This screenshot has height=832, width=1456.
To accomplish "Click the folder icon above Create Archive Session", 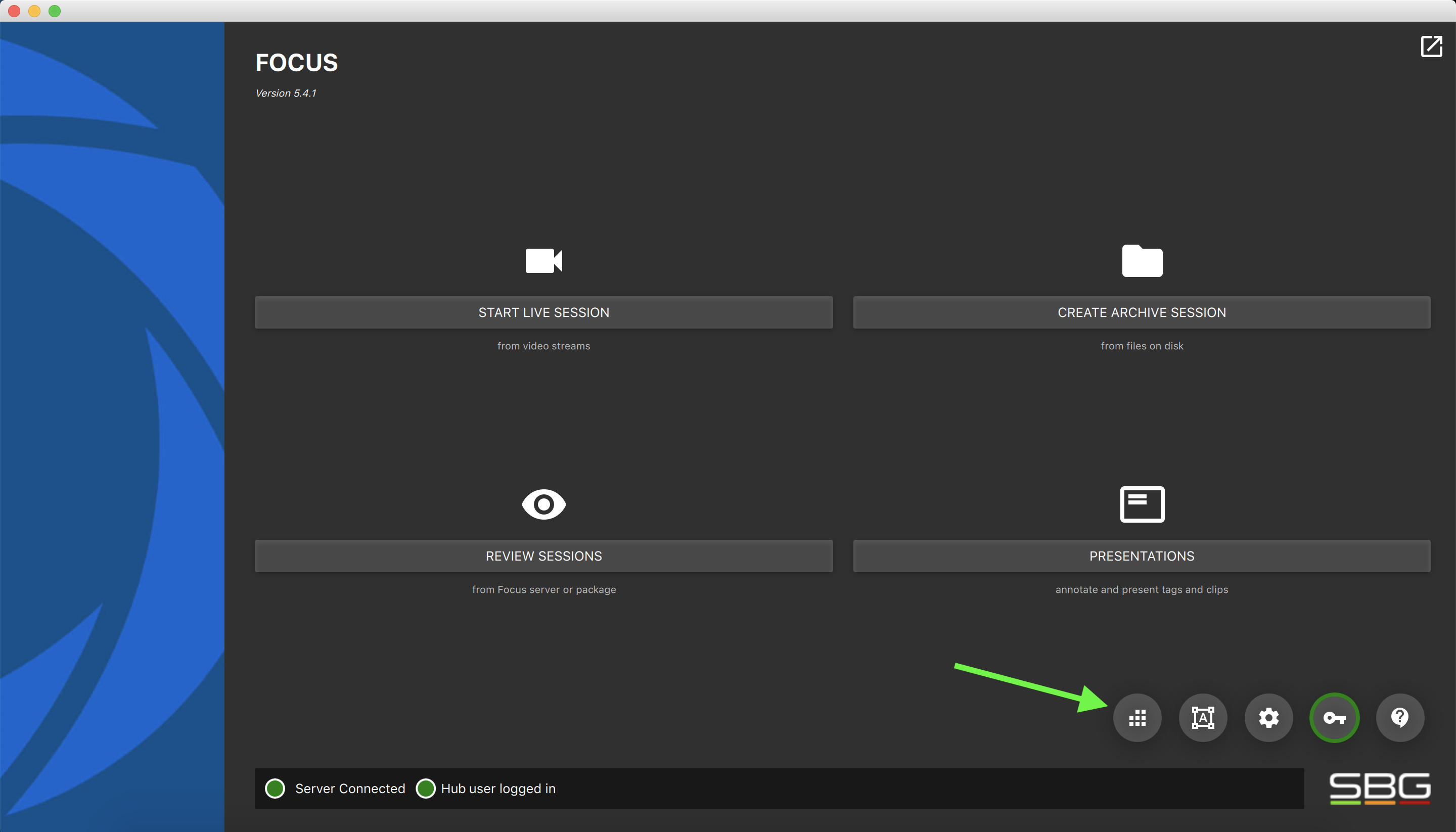I will pyautogui.click(x=1142, y=261).
